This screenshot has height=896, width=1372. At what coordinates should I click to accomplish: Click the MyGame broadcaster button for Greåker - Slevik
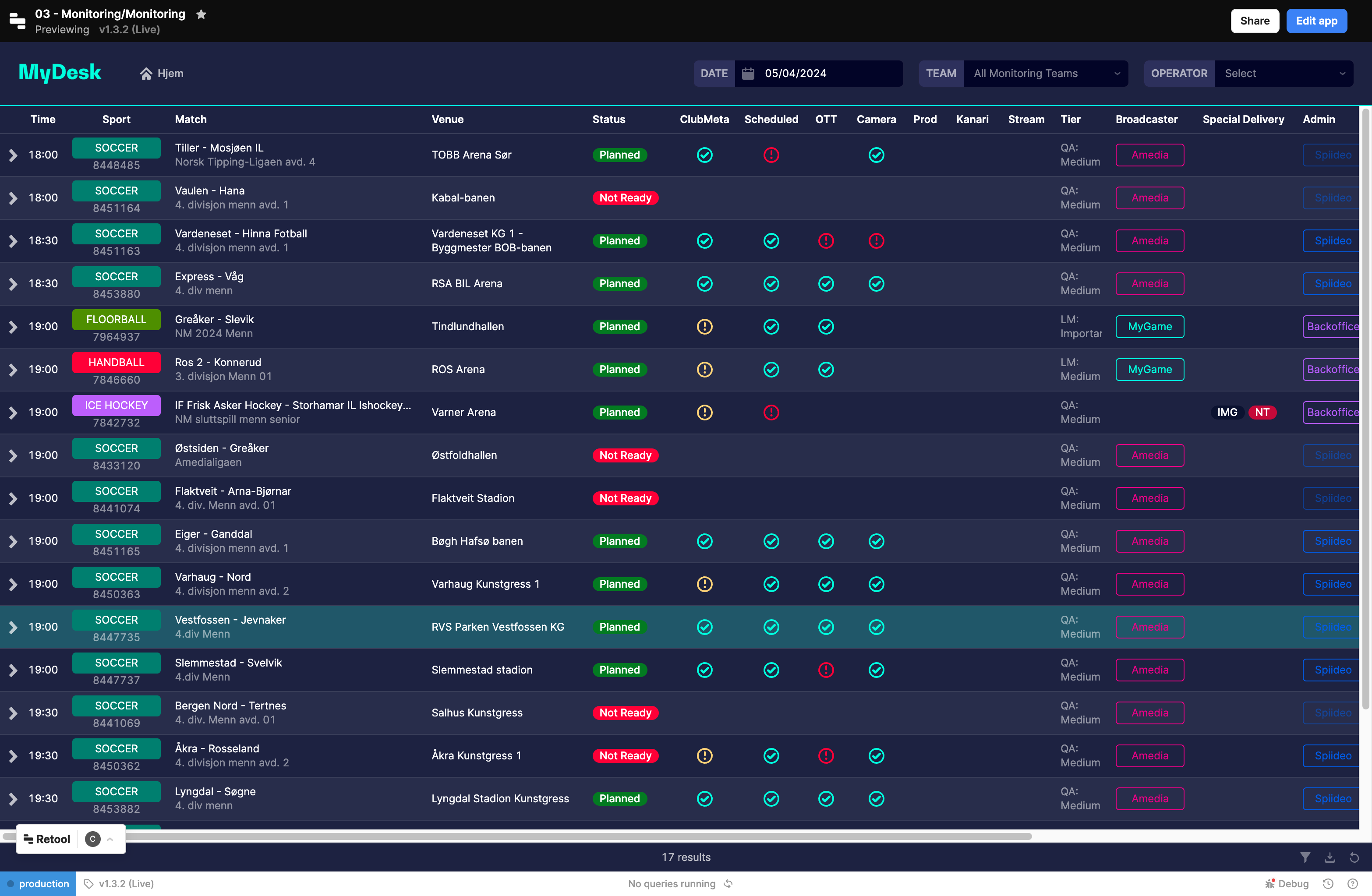tap(1149, 327)
